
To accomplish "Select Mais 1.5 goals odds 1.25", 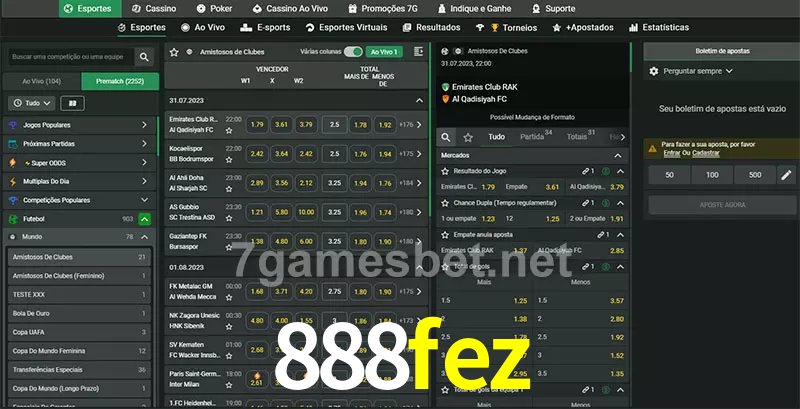I will click(x=484, y=301).
